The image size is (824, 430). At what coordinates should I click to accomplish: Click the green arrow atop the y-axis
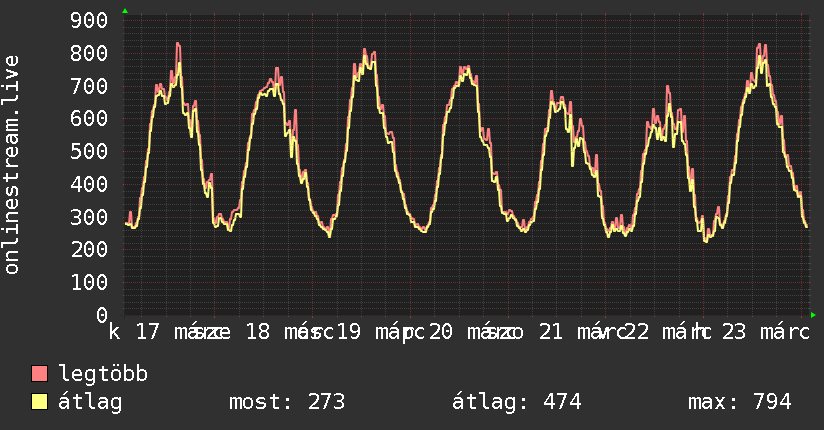coord(125,11)
